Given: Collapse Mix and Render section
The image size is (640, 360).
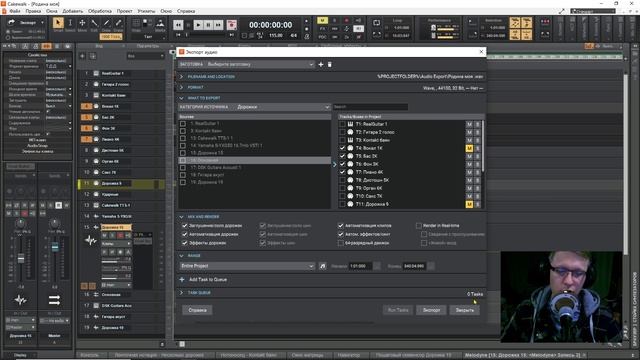Looking at the screenshot, I should pos(182,217).
